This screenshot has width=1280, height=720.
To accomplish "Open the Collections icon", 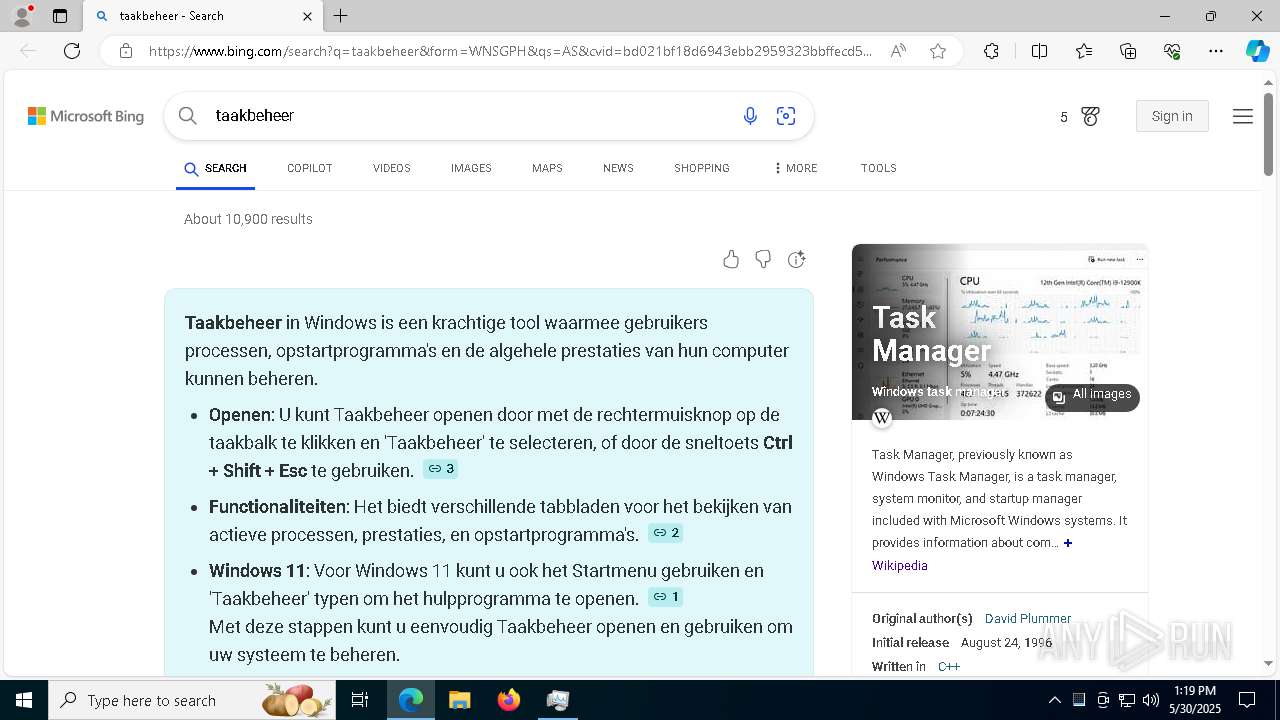I will coord(1128,51).
